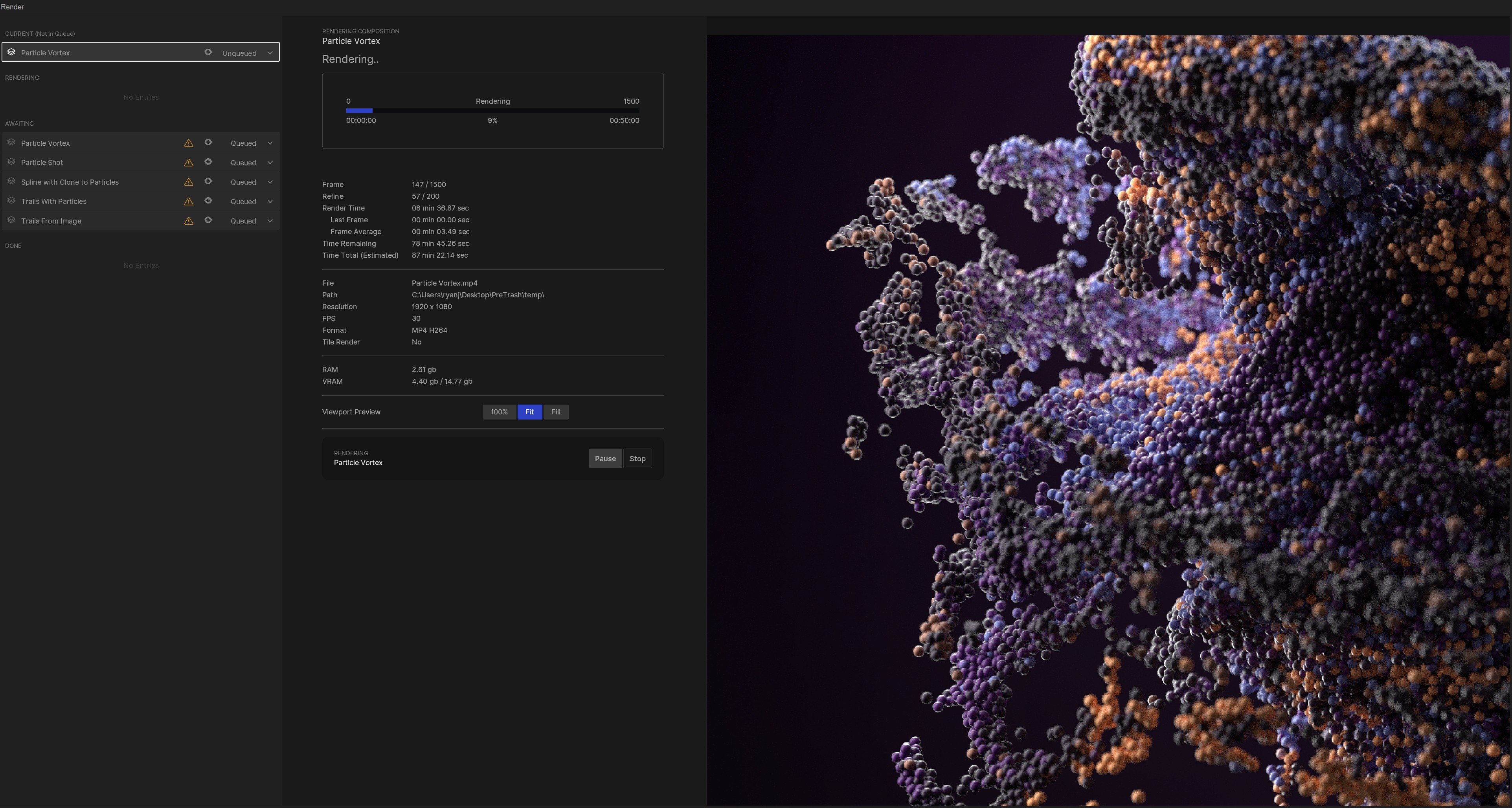Open the Render menu

tap(12, 7)
